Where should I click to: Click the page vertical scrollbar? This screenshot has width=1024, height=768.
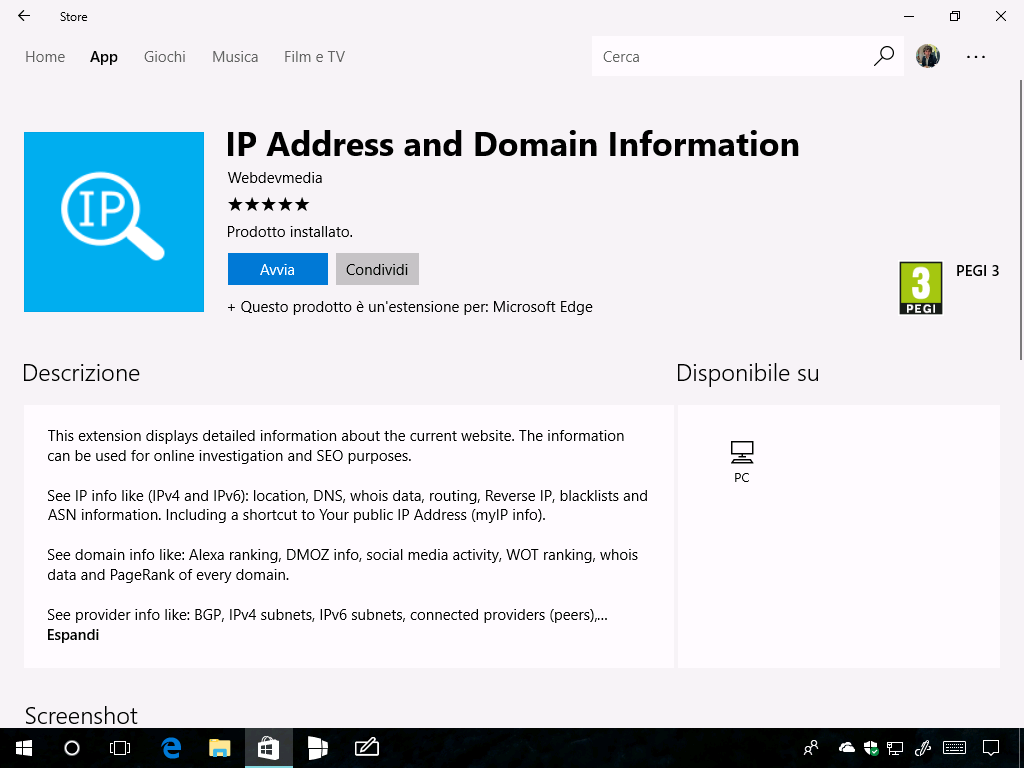pos(1021,219)
